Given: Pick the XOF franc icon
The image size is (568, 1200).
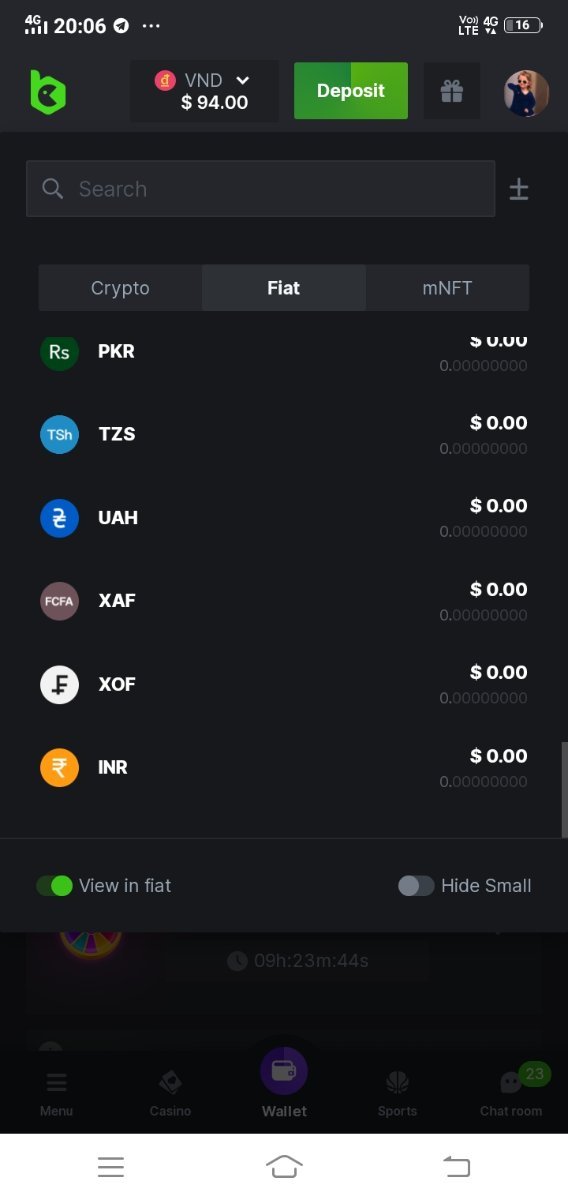Looking at the screenshot, I should 59,684.
